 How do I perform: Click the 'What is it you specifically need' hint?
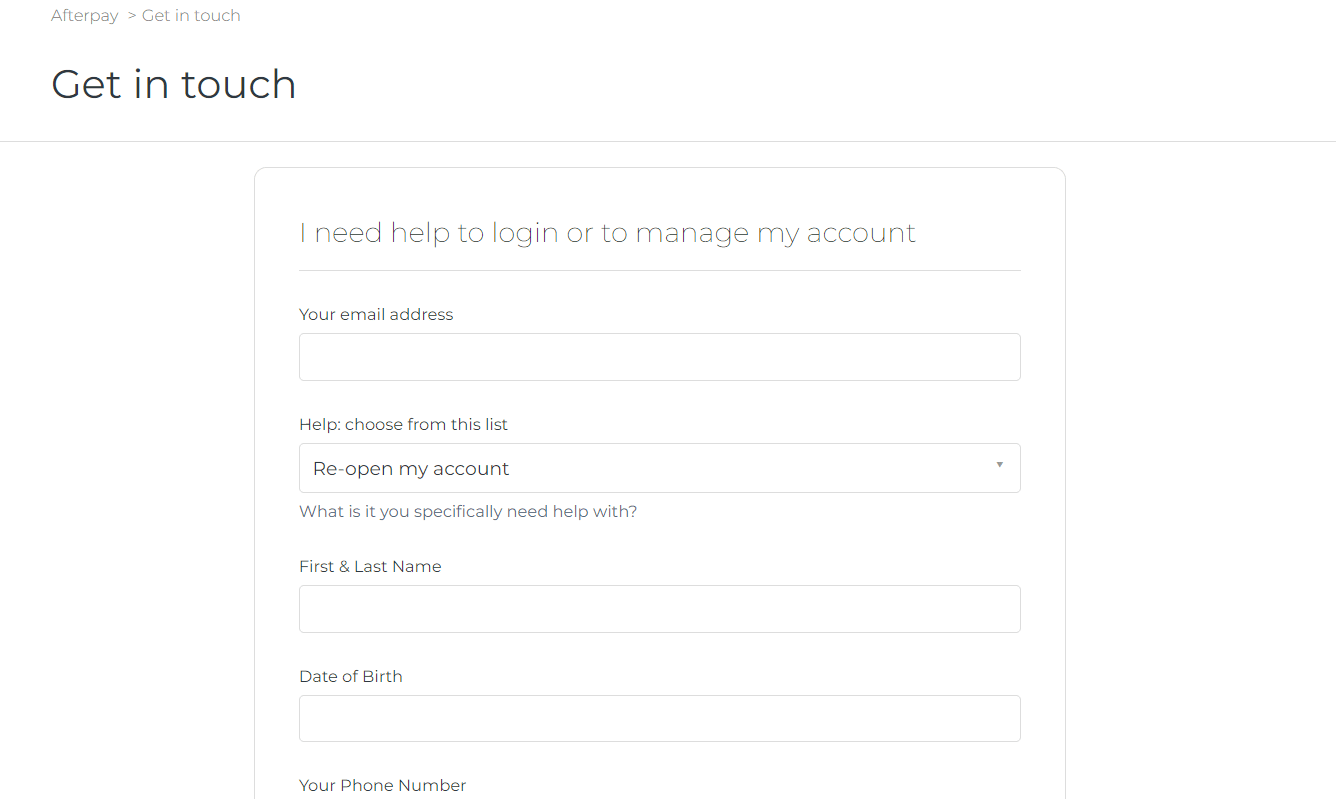pos(468,511)
